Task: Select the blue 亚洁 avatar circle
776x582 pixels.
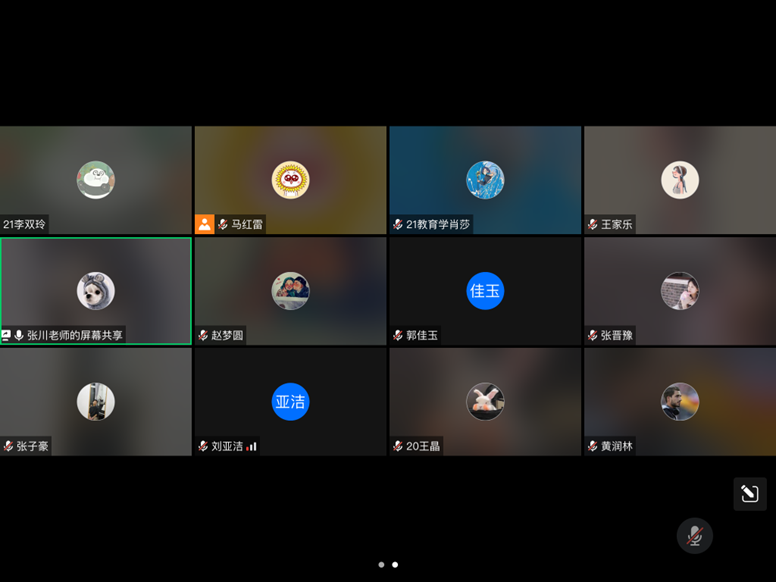Action: click(291, 402)
